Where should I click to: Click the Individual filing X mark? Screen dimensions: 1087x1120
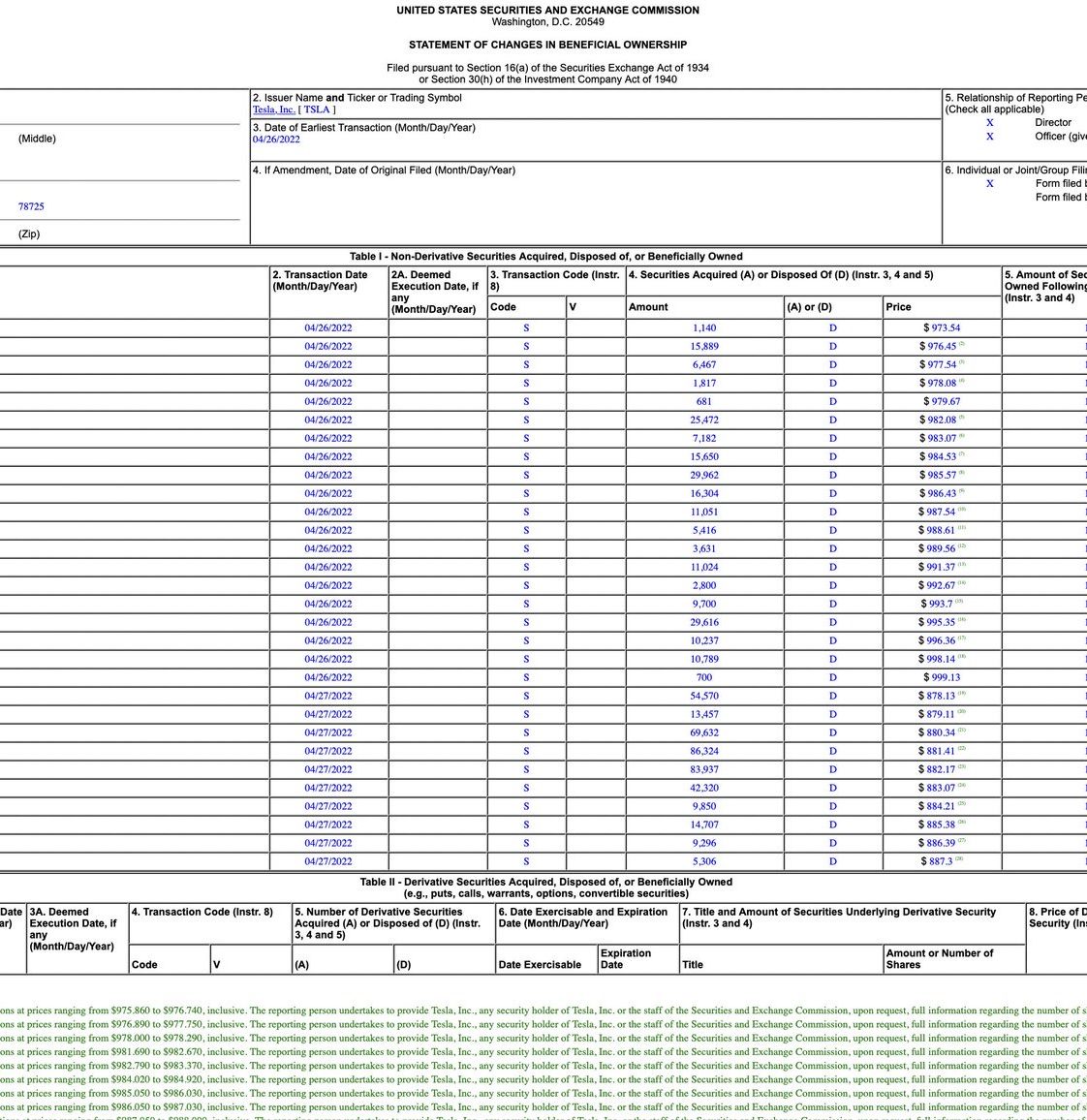tap(990, 183)
